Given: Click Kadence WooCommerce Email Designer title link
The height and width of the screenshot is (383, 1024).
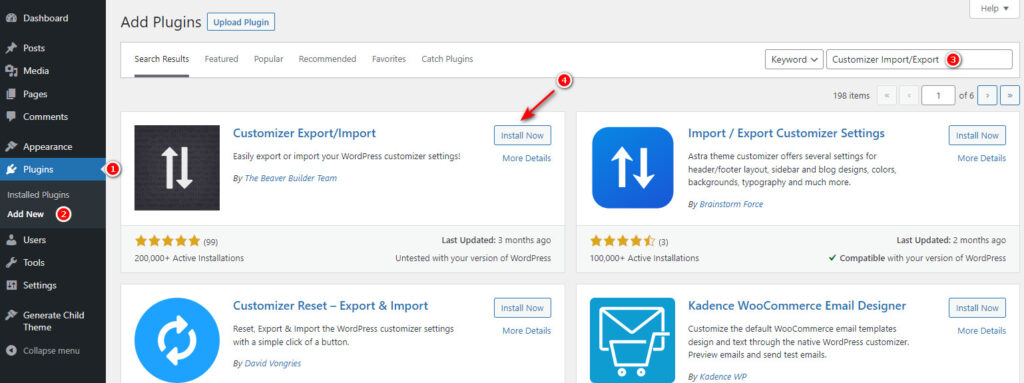Looking at the screenshot, I should 797,306.
